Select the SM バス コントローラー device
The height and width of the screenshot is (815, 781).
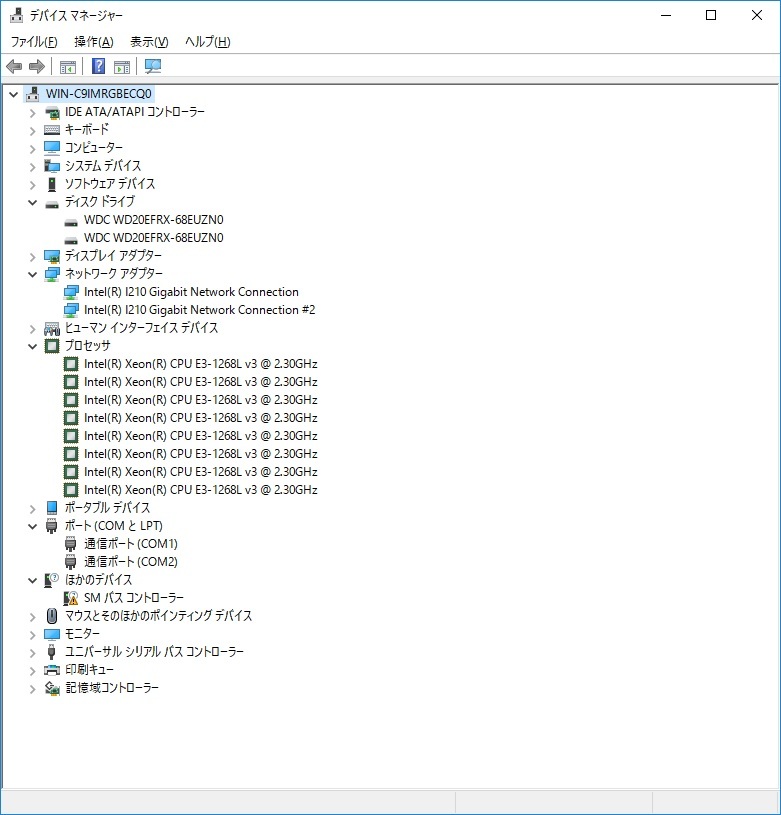click(x=134, y=598)
